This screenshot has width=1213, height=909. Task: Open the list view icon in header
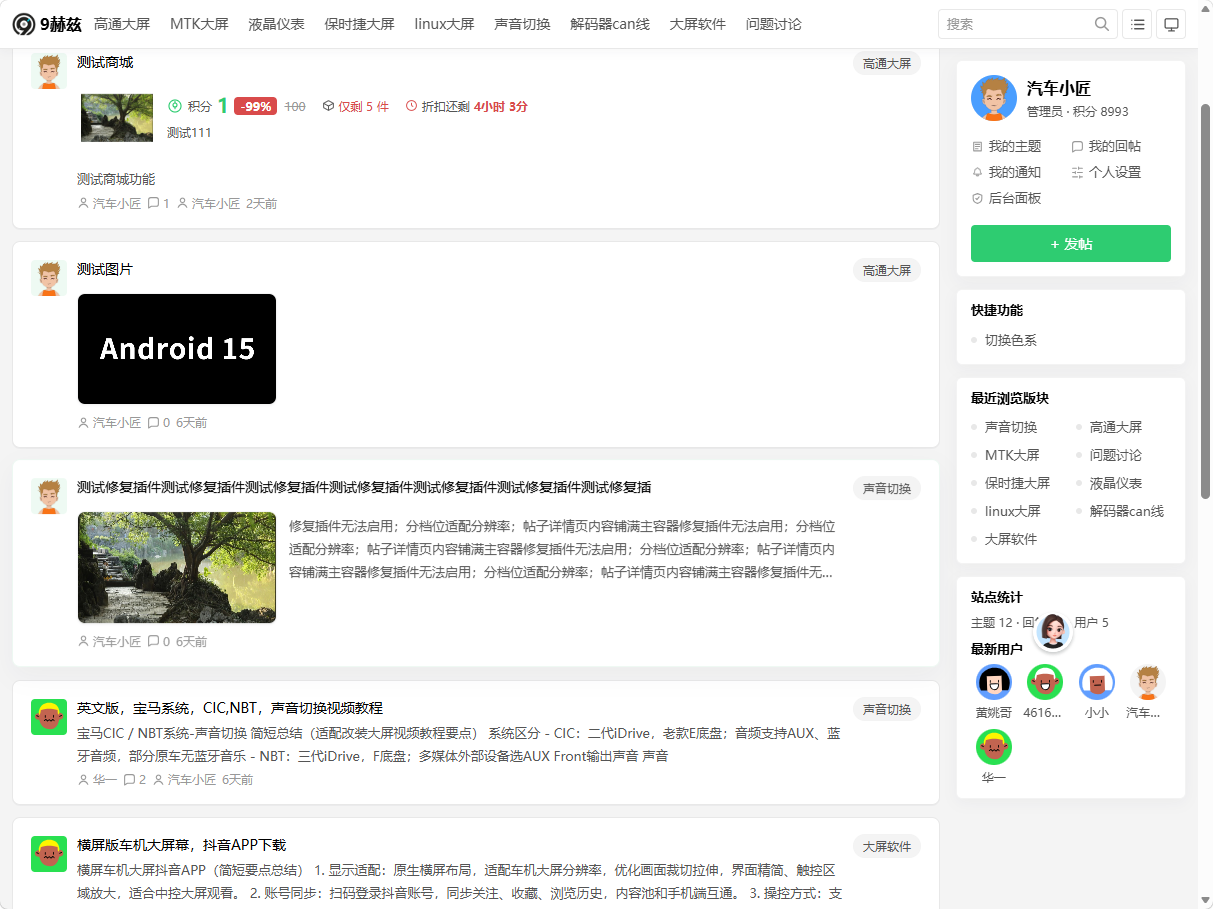(1137, 24)
